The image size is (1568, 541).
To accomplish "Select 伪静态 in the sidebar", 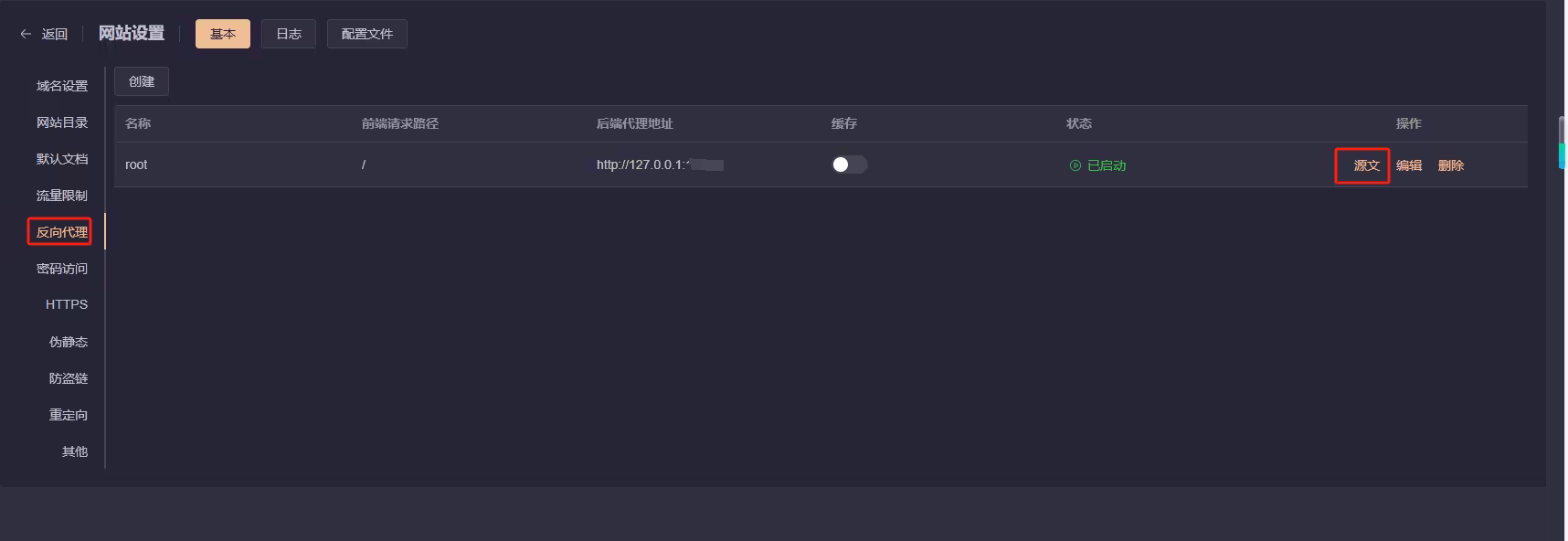I will click(69, 342).
